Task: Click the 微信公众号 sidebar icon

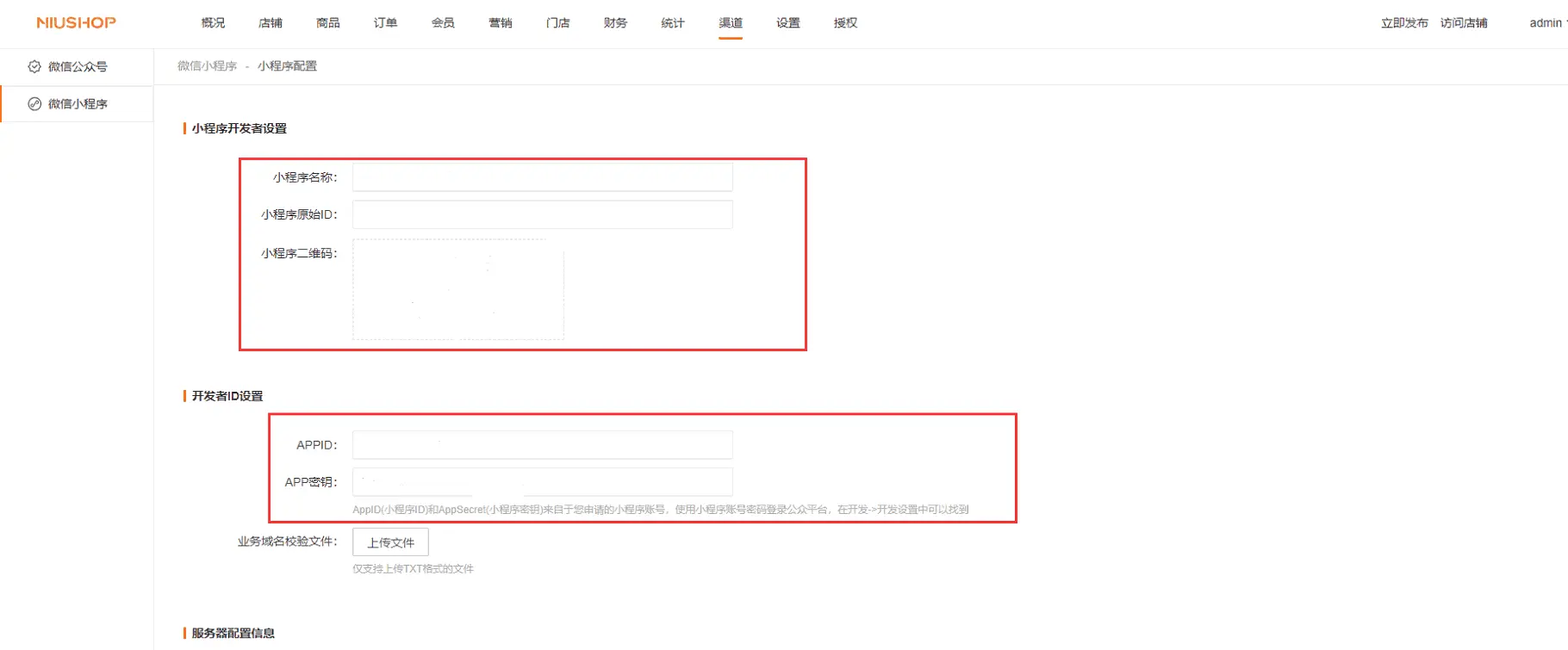Action: (34, 66)
